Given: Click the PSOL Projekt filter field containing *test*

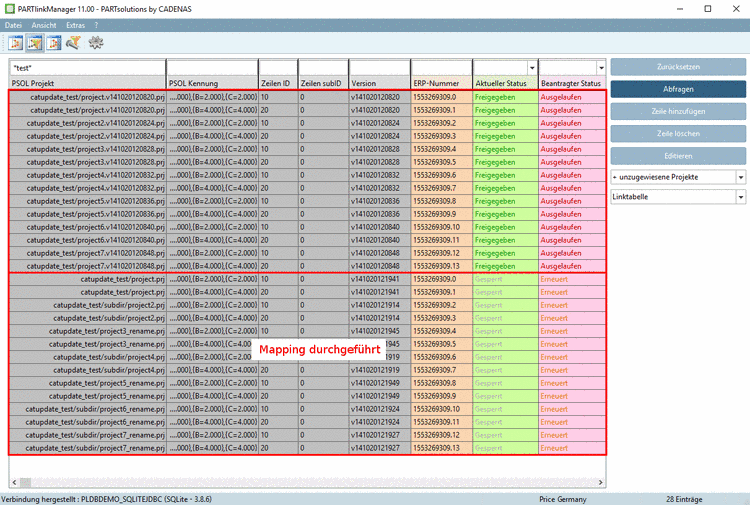Looking at the screenshot, I should (85, 68).
